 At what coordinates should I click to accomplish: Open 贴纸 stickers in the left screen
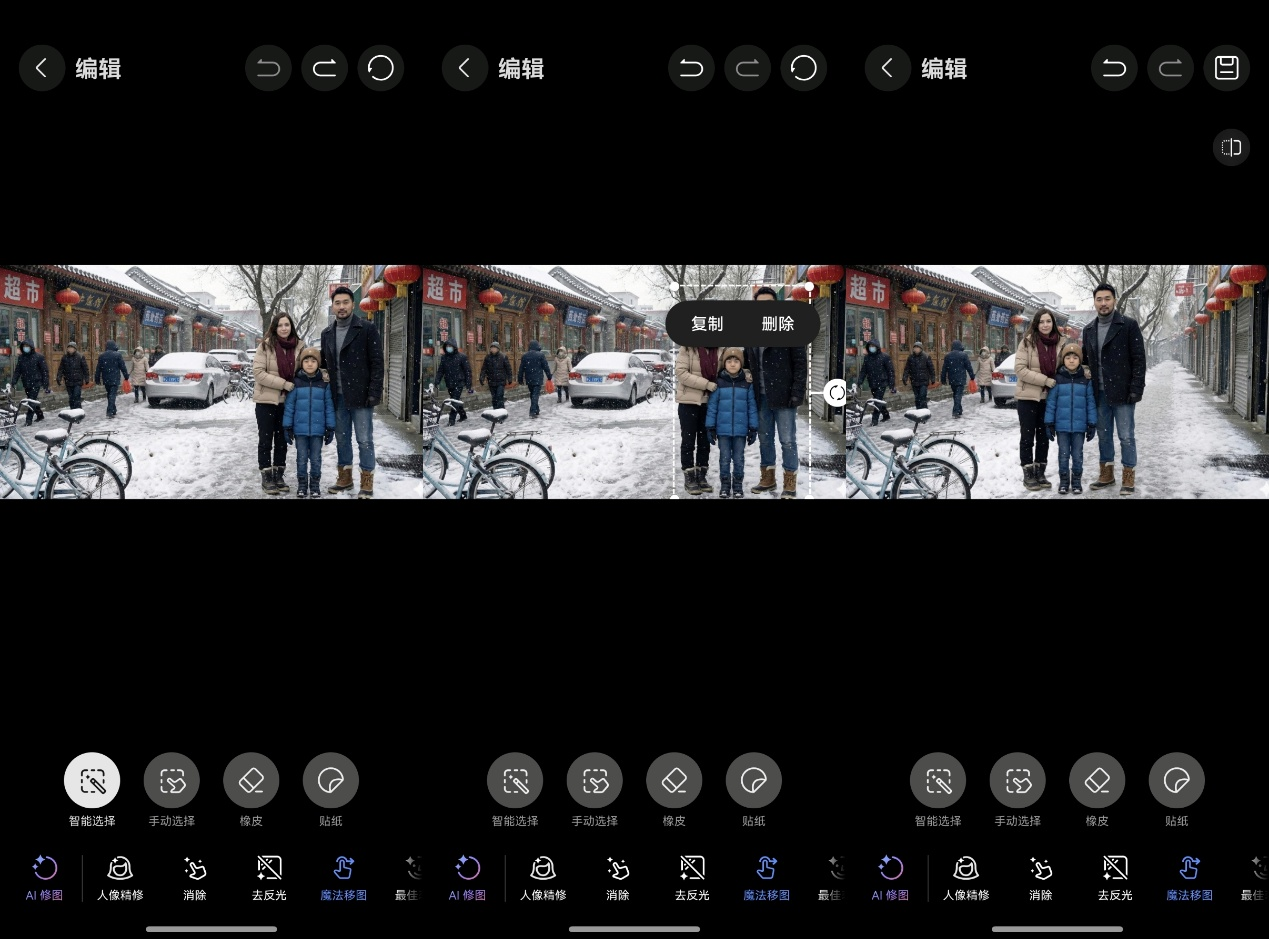pos(331,780)
